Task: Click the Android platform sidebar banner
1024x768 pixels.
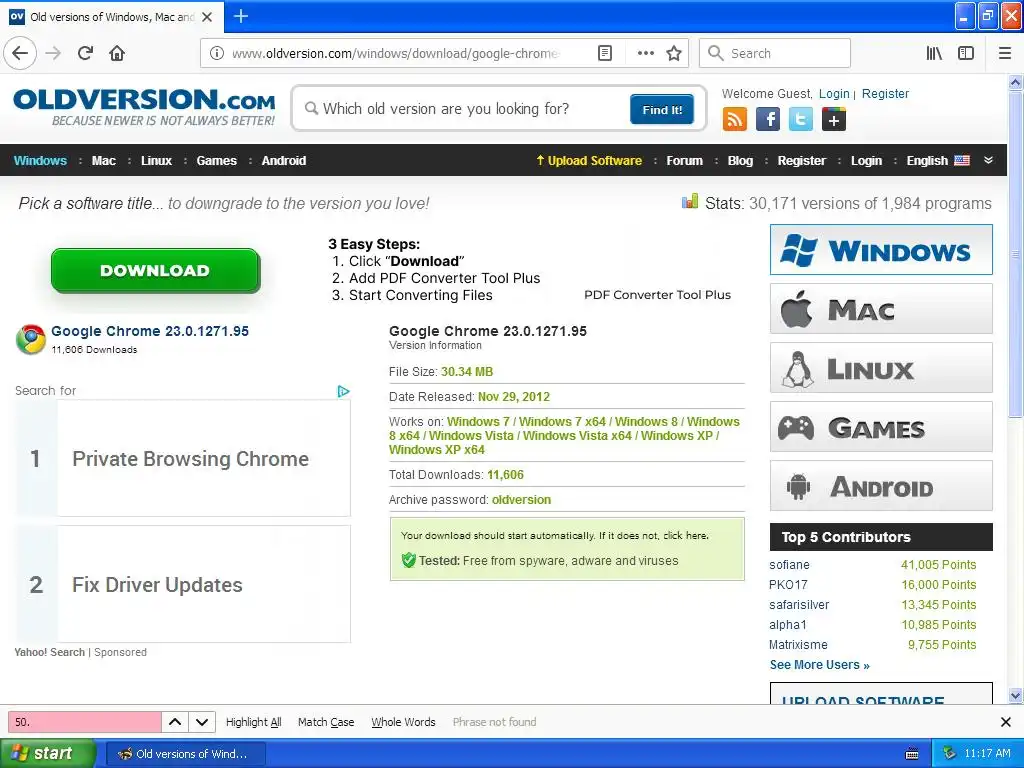Action: 881,486
